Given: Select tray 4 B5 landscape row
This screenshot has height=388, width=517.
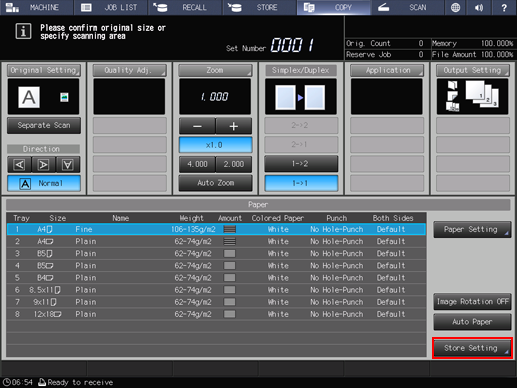Looking at the screenshot, I should [216, 266].
